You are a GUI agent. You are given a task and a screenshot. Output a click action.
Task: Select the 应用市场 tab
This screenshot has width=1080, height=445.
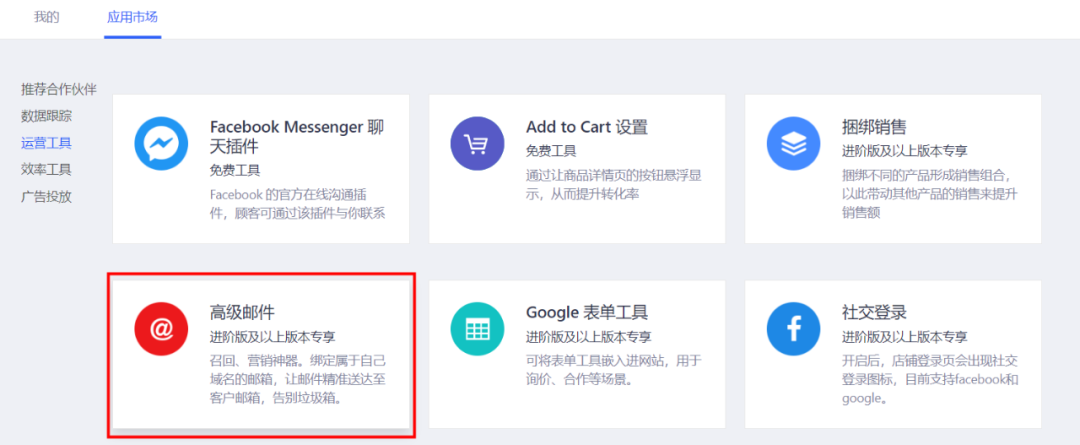(133, 17)
